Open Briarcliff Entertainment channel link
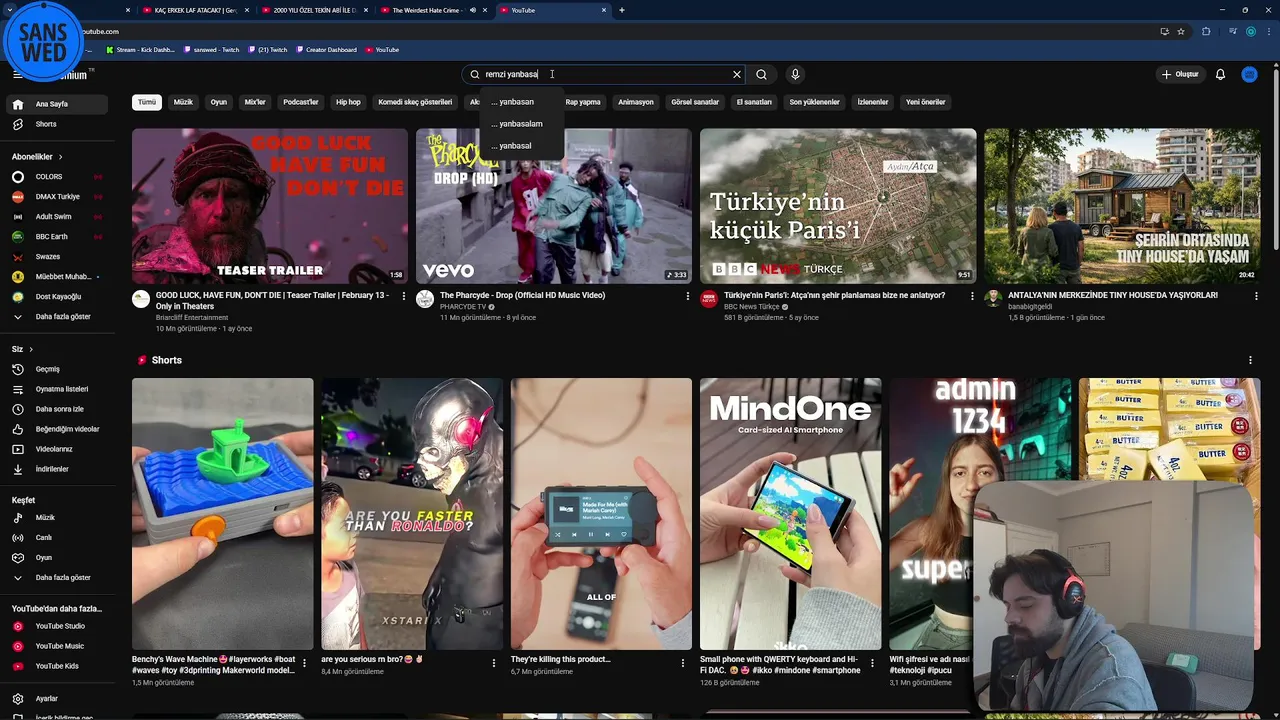This screenshot has width=1280, height=720. click(x=192, y=318)
